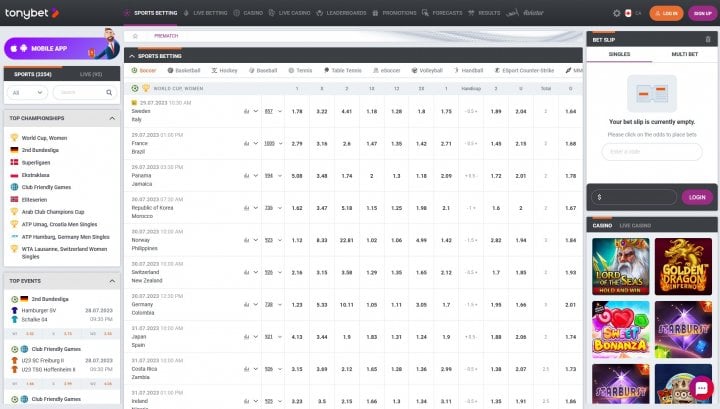
Task: Open the Canada flag language selector
Action: tap(628, 13)
